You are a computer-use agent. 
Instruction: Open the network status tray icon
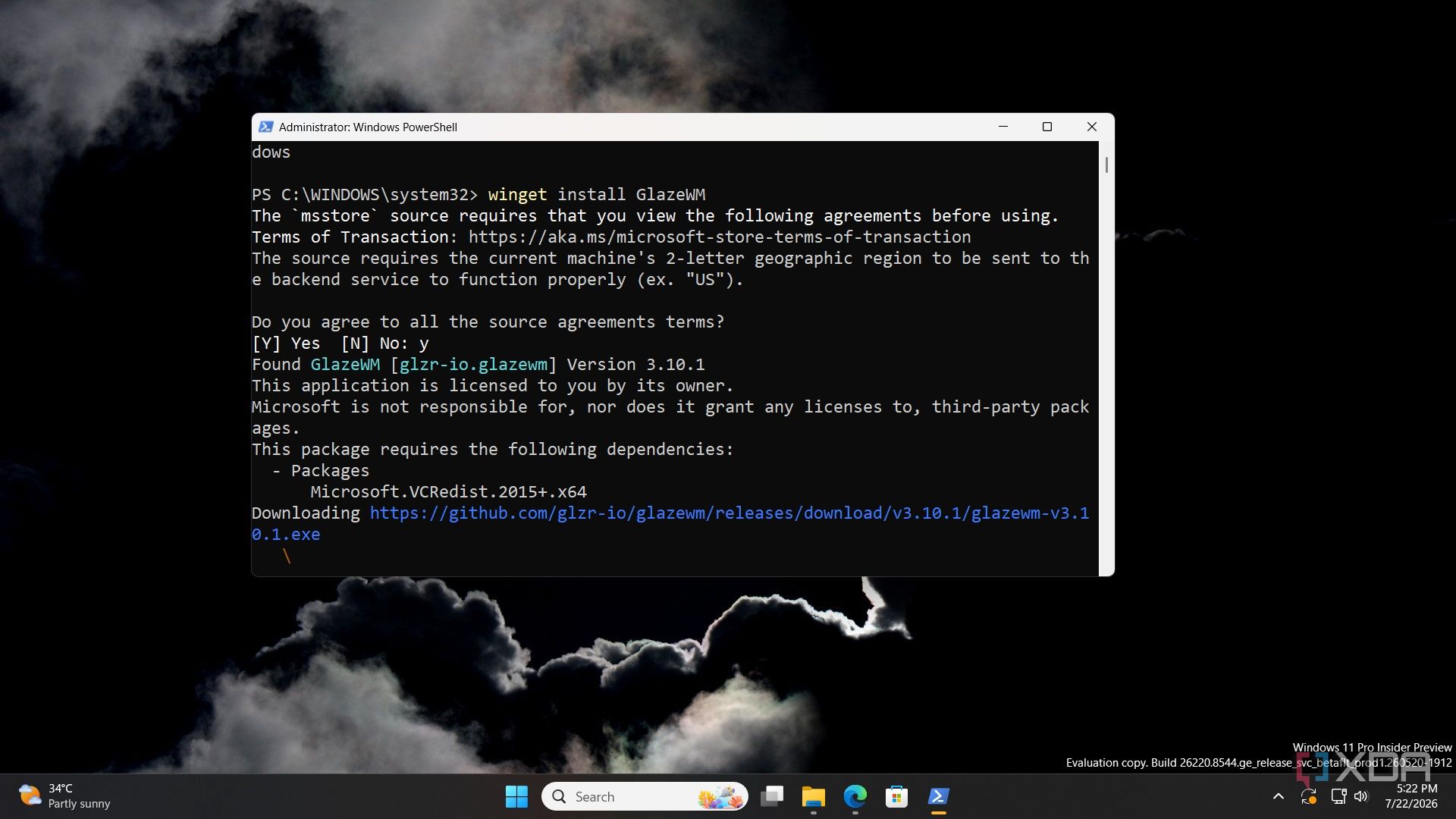(1338, 796)
